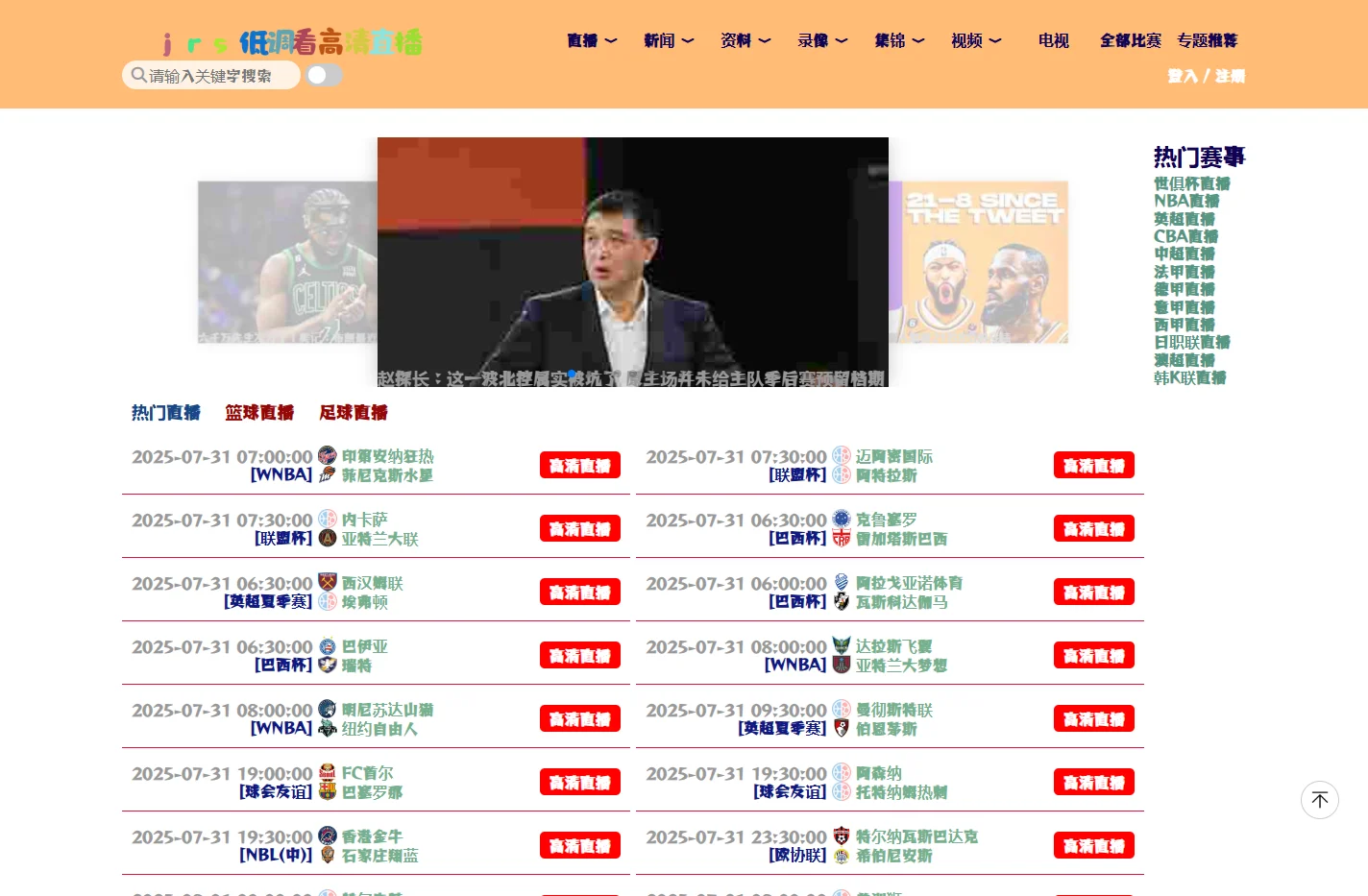Click the 菲尼克斯水星 team logo
Viewport: 1368px width, 896px height.
(x=328, y=474)
